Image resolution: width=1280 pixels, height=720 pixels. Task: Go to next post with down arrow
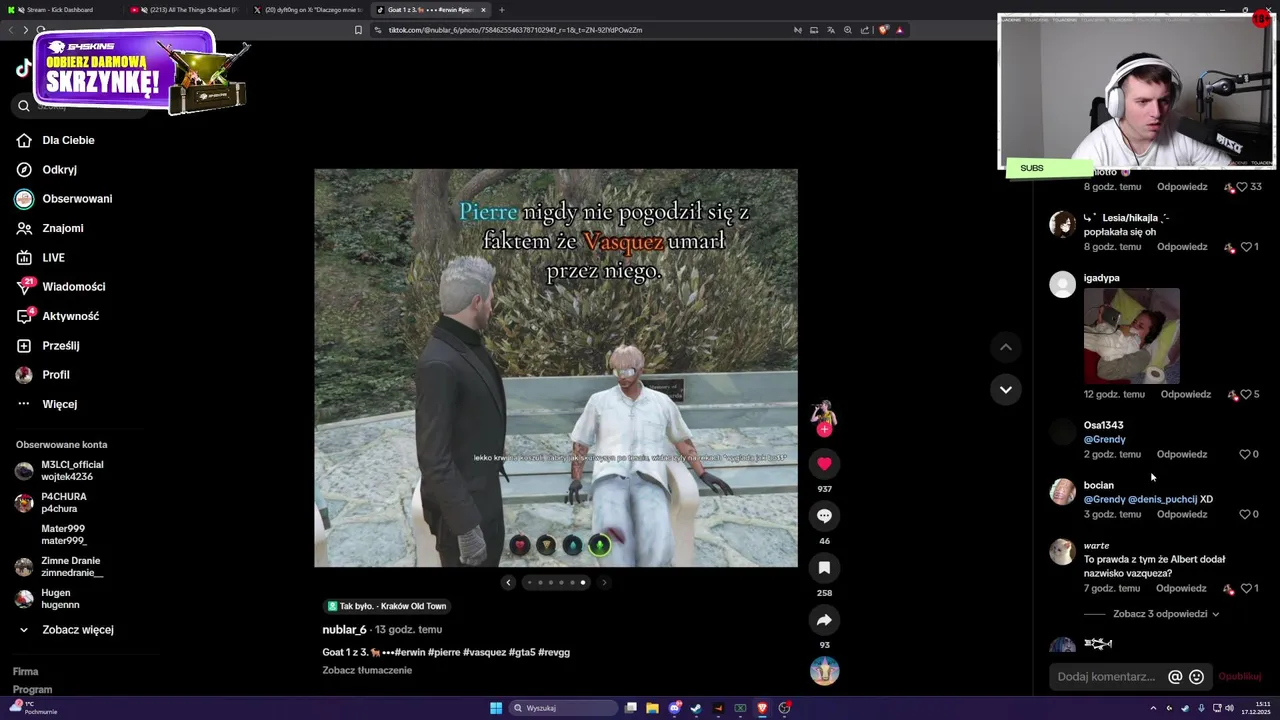point(1006,389)
